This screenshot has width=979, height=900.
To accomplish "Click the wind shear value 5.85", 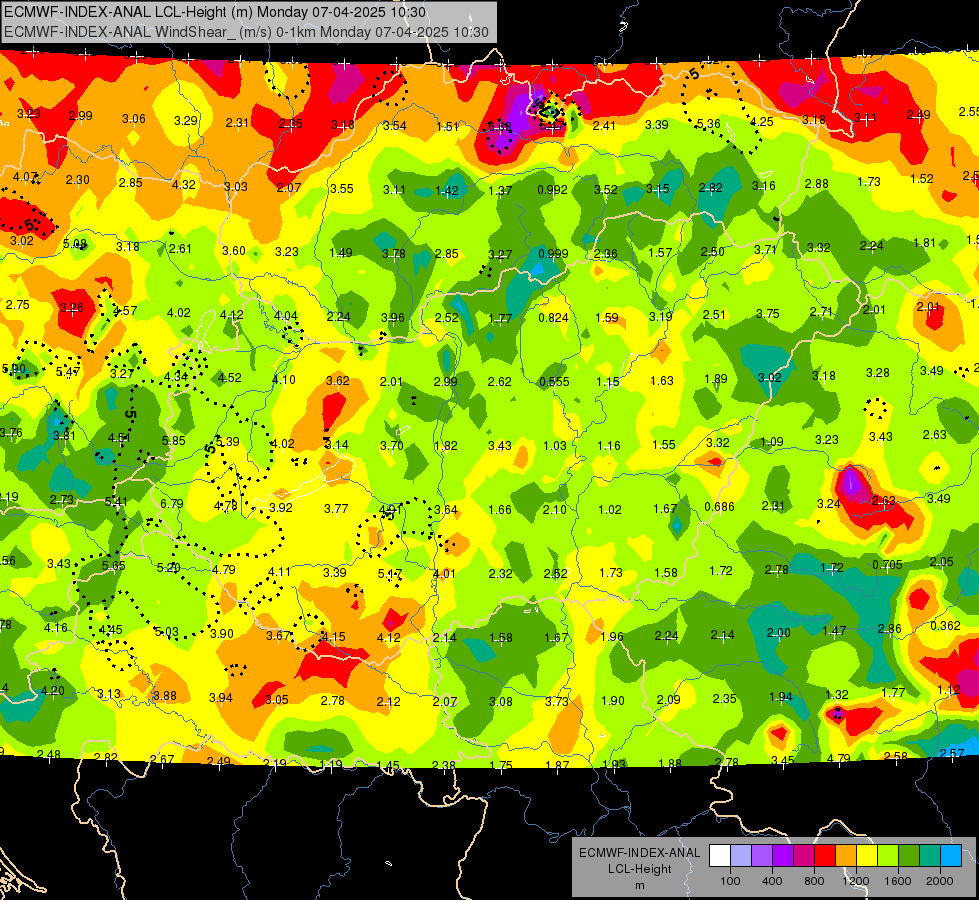I will click(x=174, y=440).
